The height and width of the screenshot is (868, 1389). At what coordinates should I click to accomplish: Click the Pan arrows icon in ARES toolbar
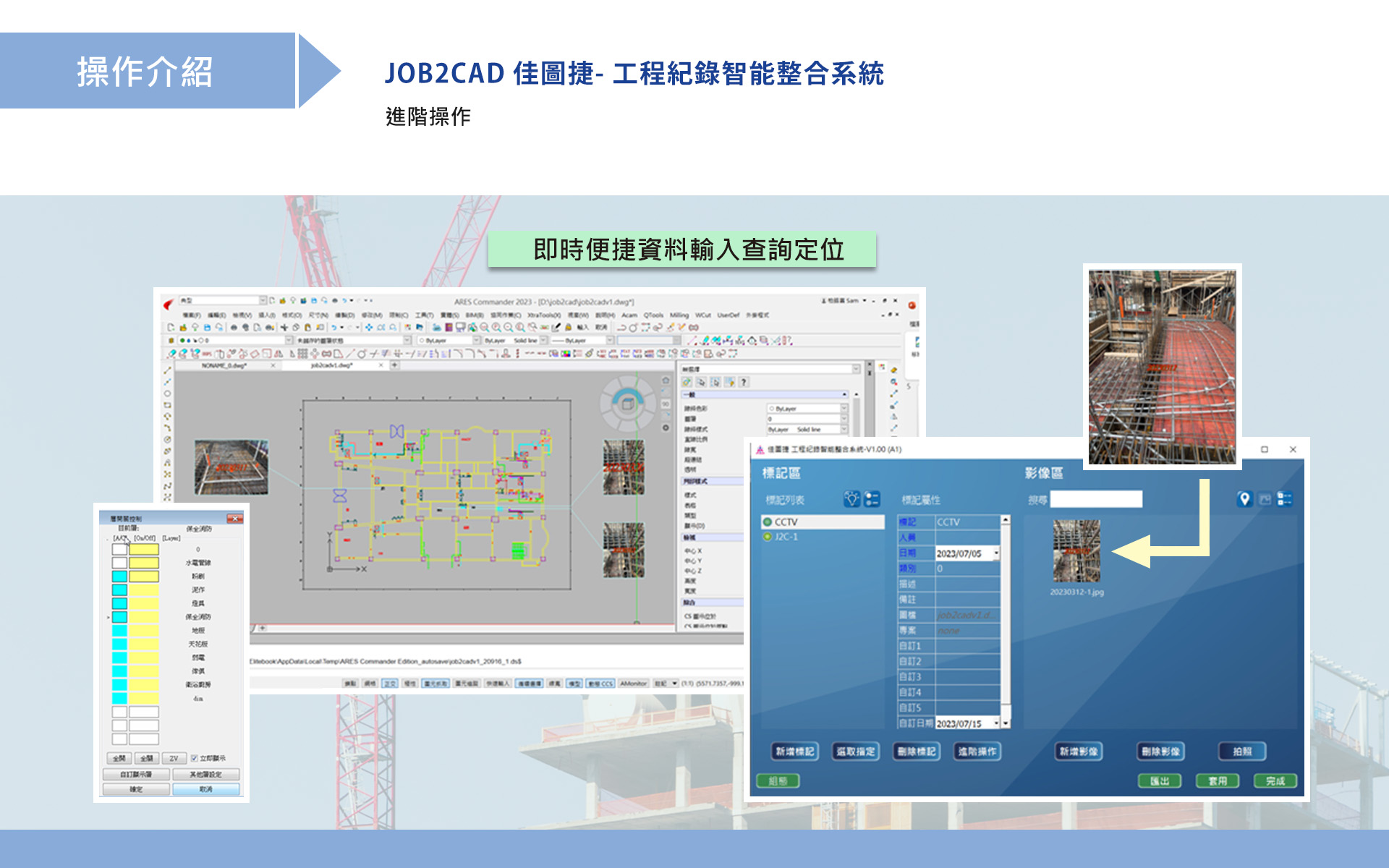pyautogui.click(x=369, y=328)
